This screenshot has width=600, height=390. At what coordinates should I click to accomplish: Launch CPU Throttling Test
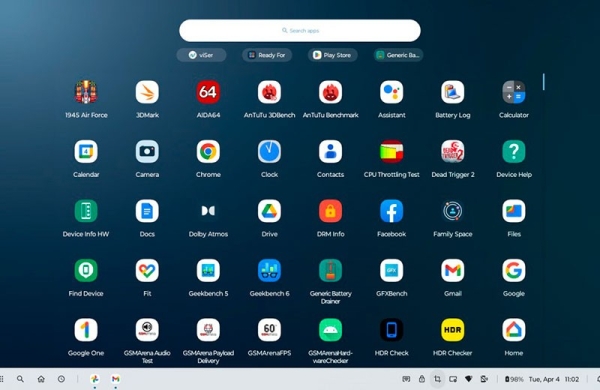[391, 152]
